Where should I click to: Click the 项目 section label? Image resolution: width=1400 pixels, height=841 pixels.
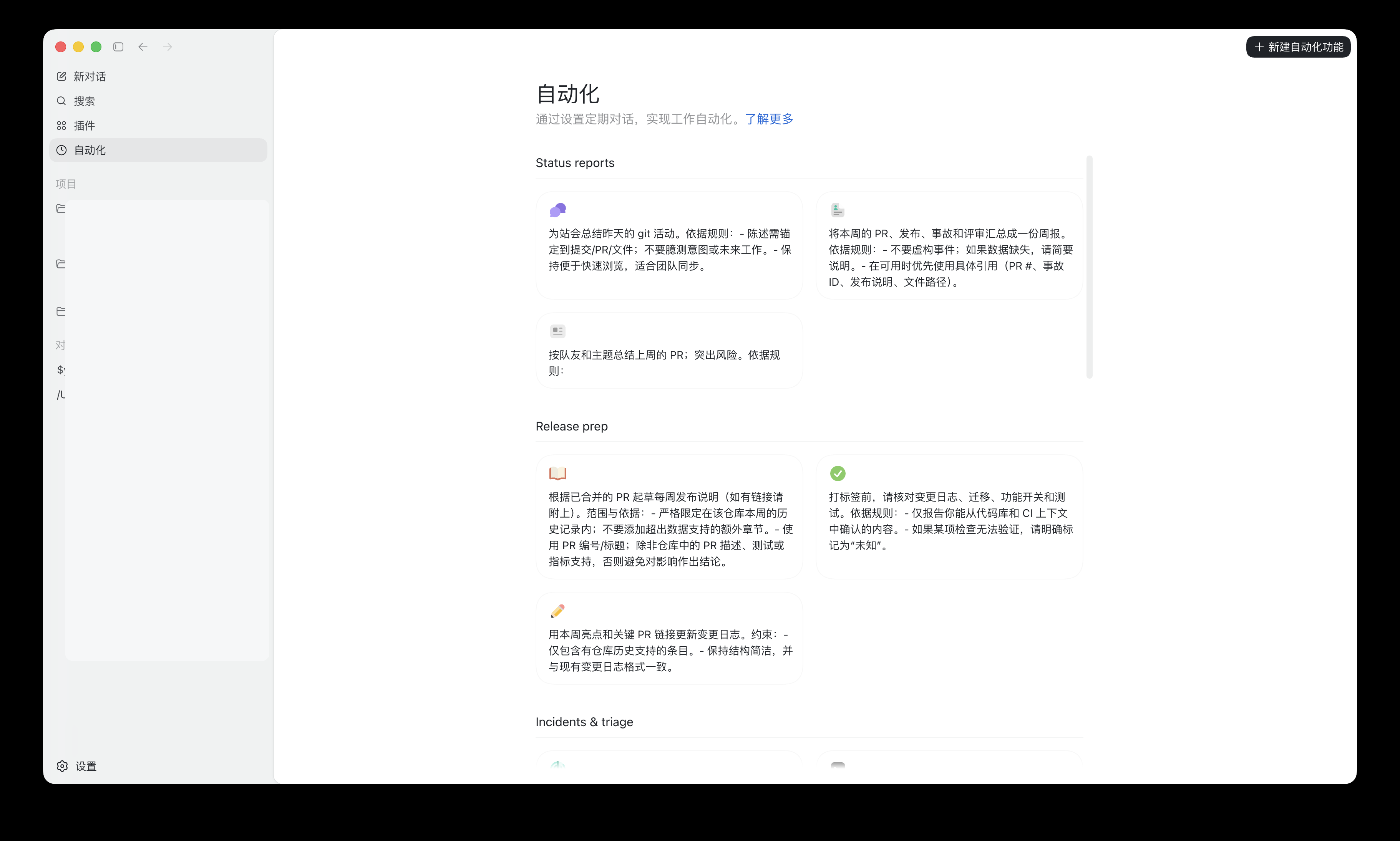[66, 184]
